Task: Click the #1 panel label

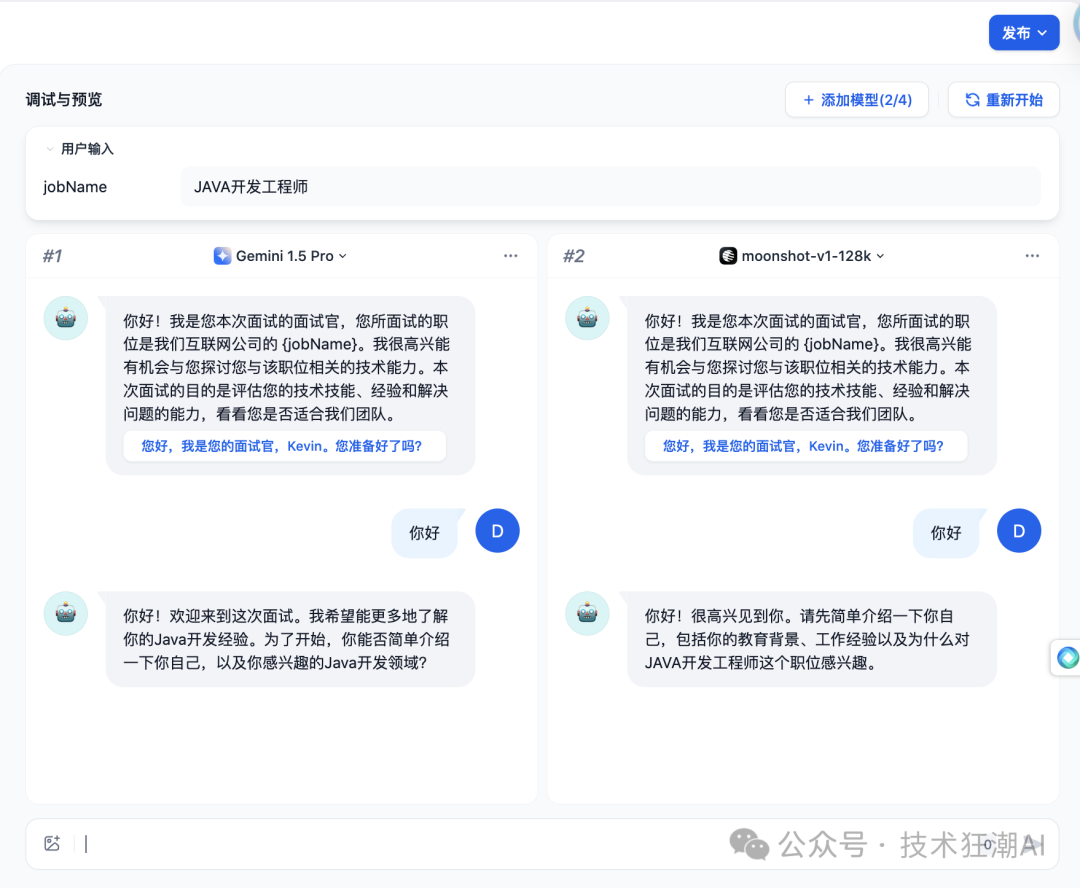Action: 52,256
